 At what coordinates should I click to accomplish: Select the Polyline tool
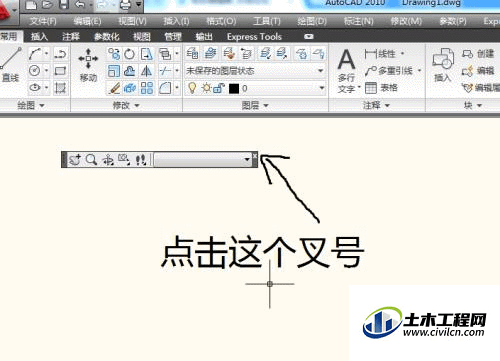pos(60,54)
